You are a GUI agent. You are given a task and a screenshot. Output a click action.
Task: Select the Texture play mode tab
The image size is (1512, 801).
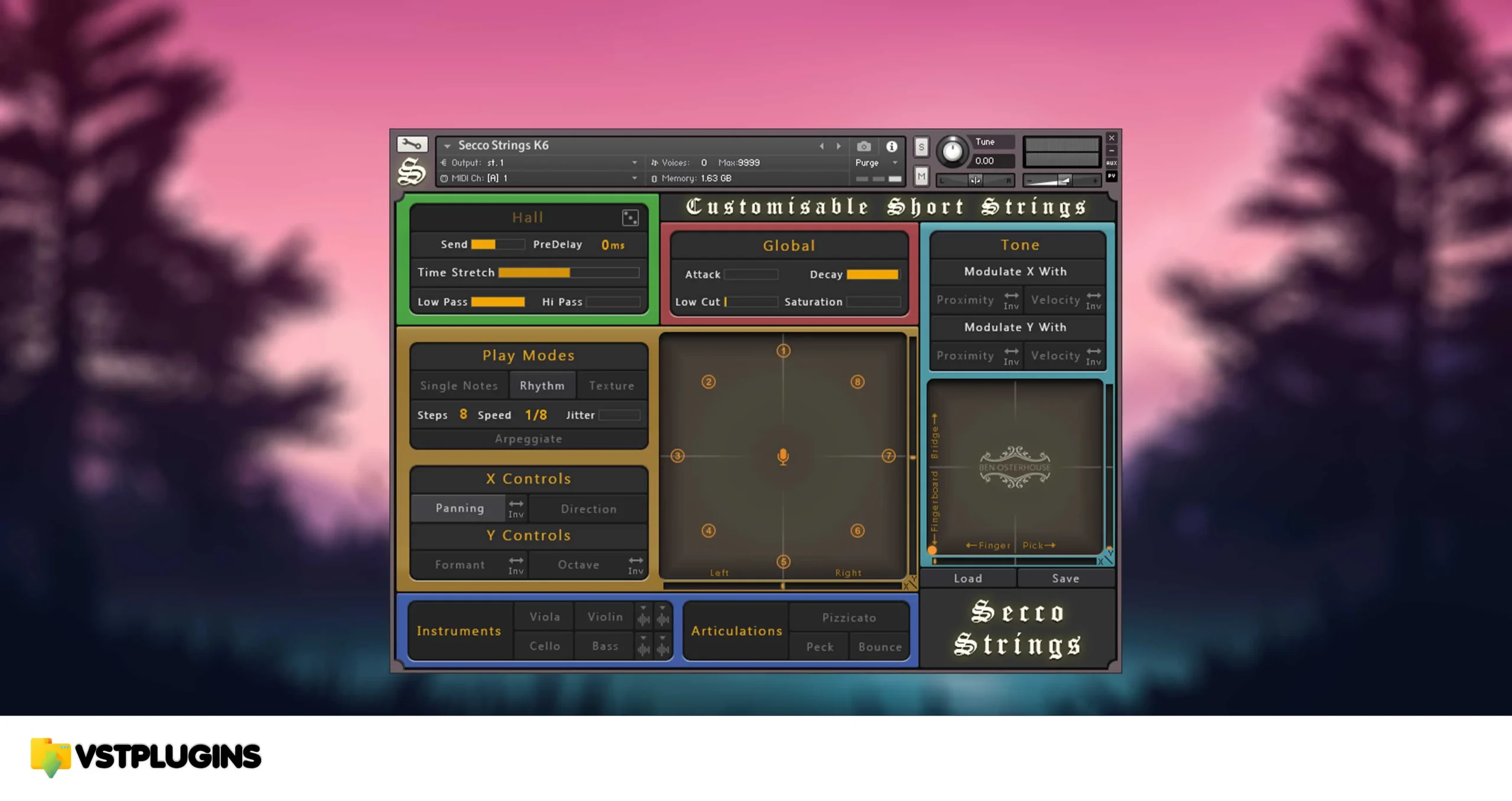tap(611, 385)
